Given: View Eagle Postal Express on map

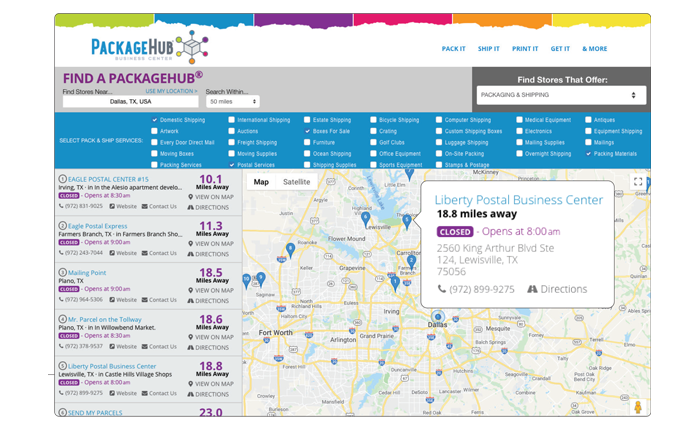Looking at the screenshot, I should (211, 244).
